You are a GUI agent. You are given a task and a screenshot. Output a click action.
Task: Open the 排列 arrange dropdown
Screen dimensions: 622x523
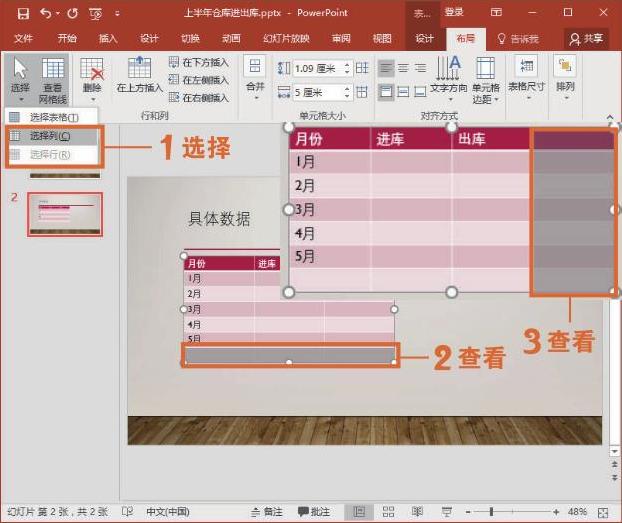point(566,78)
